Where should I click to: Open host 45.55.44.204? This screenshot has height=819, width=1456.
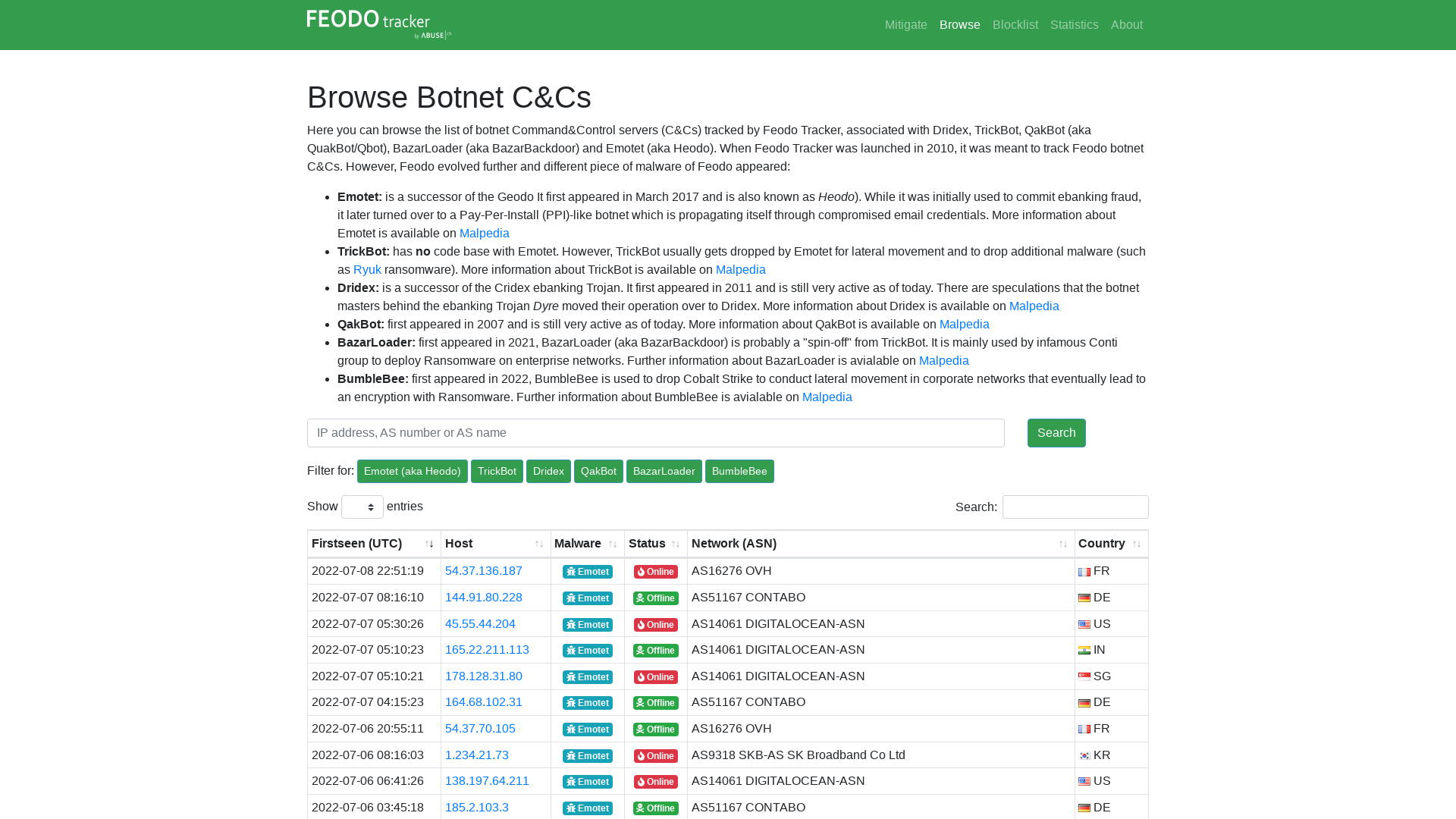(x=480, y=624)
